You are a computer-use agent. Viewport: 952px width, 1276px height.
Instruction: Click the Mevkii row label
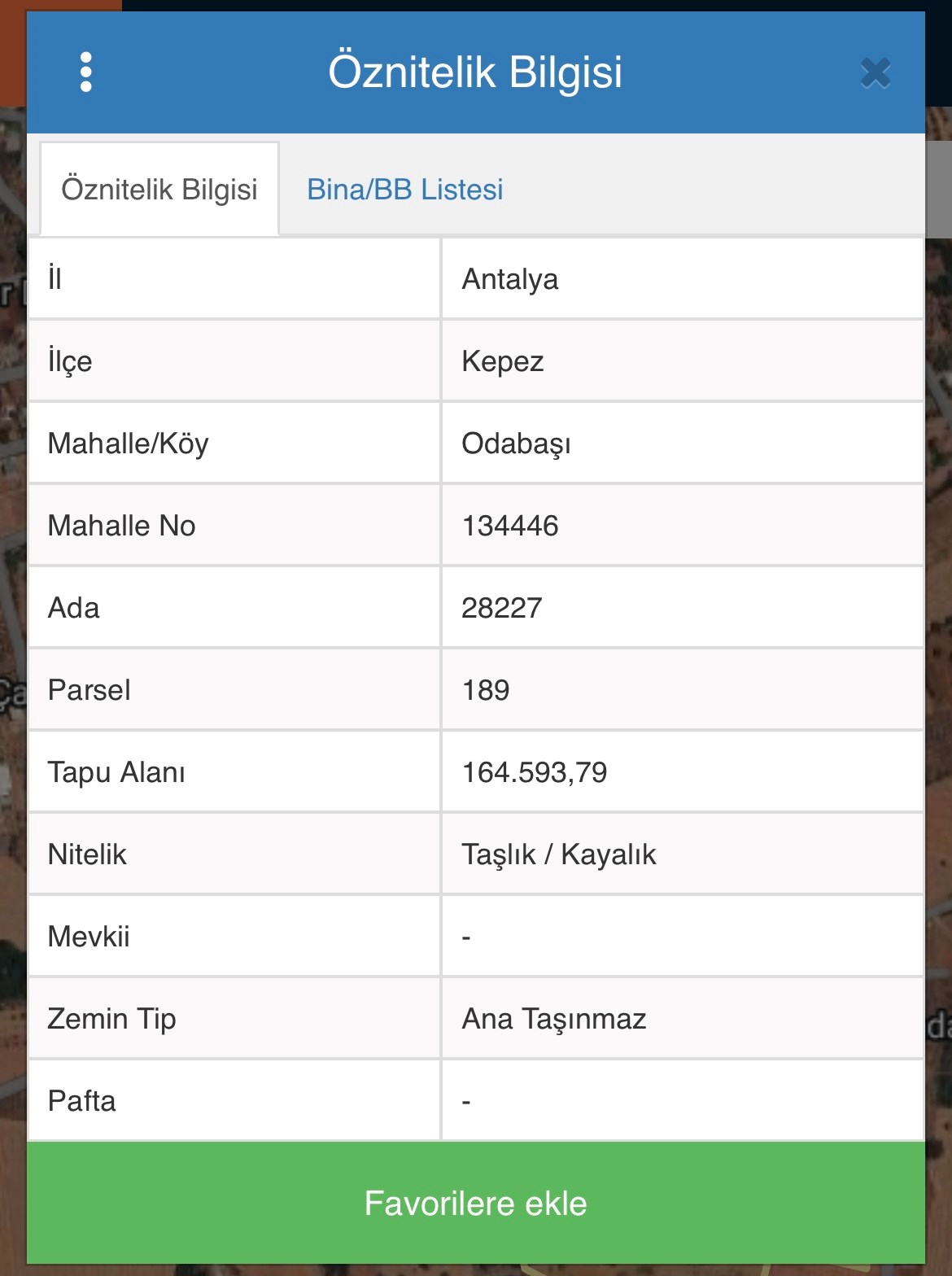(89, 937)
